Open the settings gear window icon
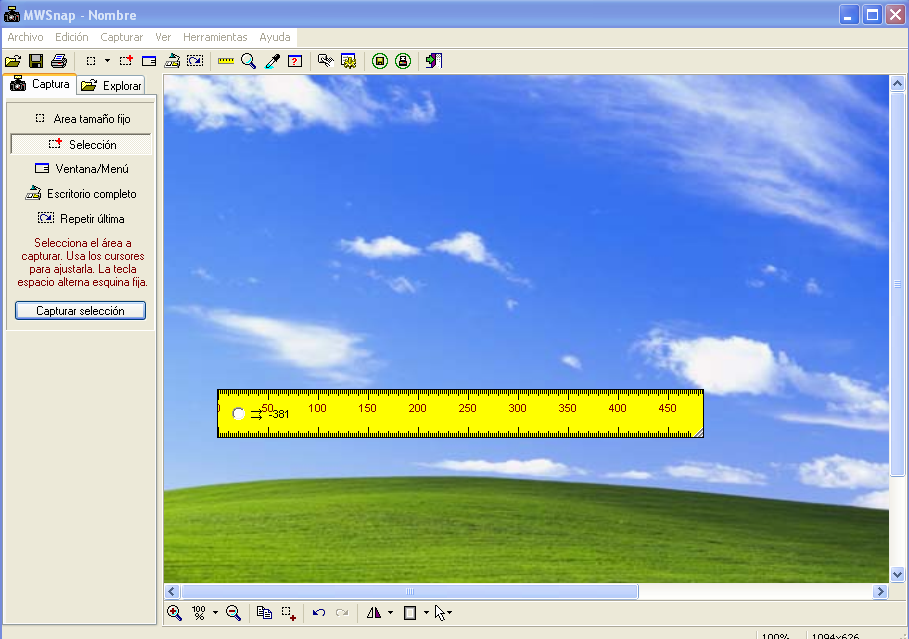Viewport: 909px width, 639px height. click(348, 61)
